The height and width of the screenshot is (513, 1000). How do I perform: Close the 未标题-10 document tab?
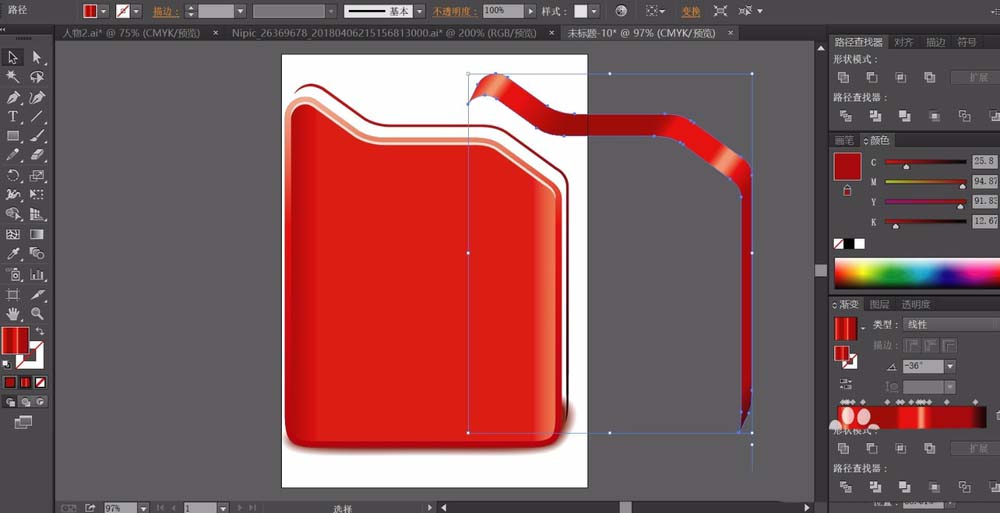click(730, 33)
